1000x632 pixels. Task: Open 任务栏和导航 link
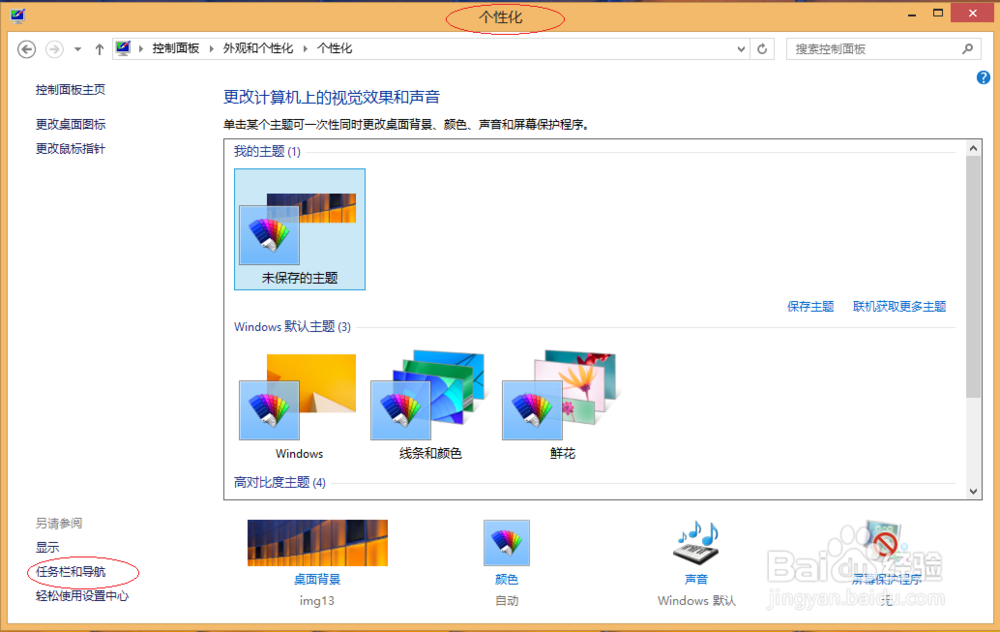pyautogui.click(x=71, y=571)
